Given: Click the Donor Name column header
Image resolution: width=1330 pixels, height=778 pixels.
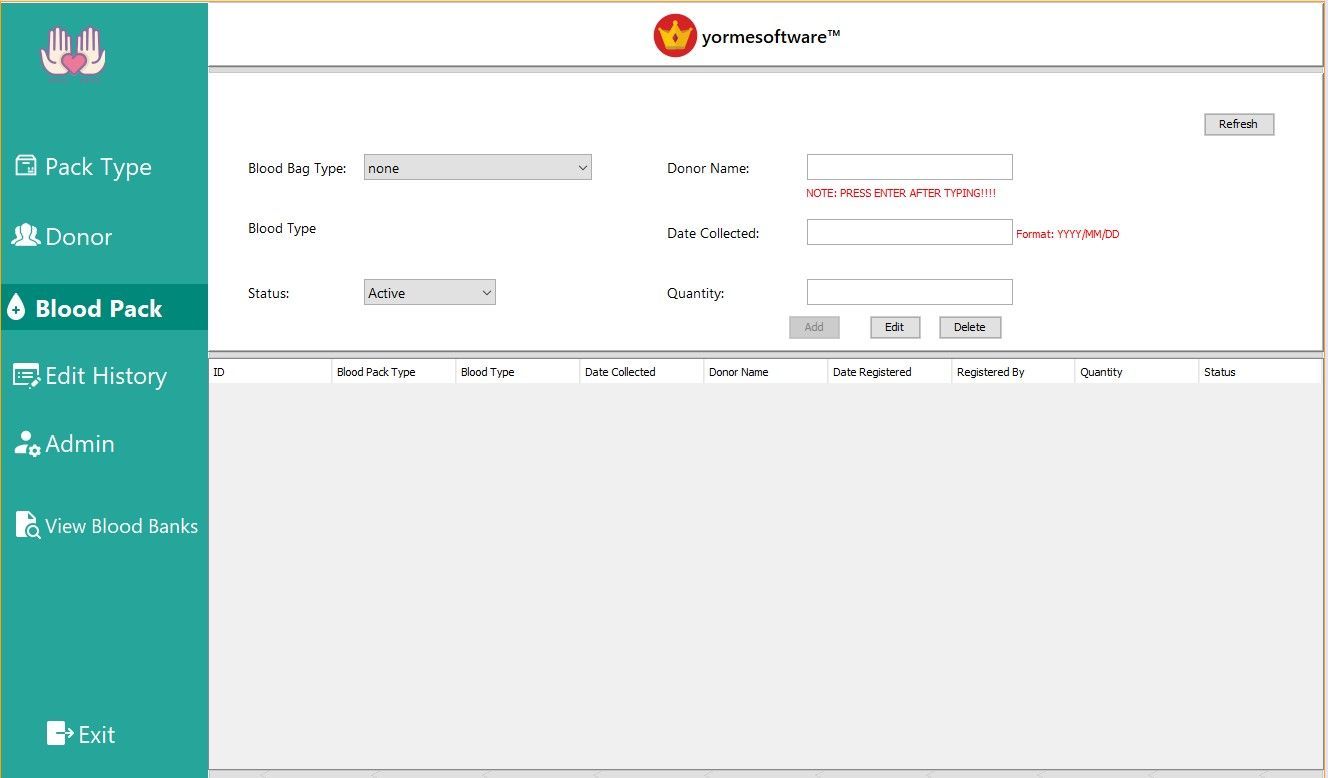Looking at the screenshot, I should (766, 372).
